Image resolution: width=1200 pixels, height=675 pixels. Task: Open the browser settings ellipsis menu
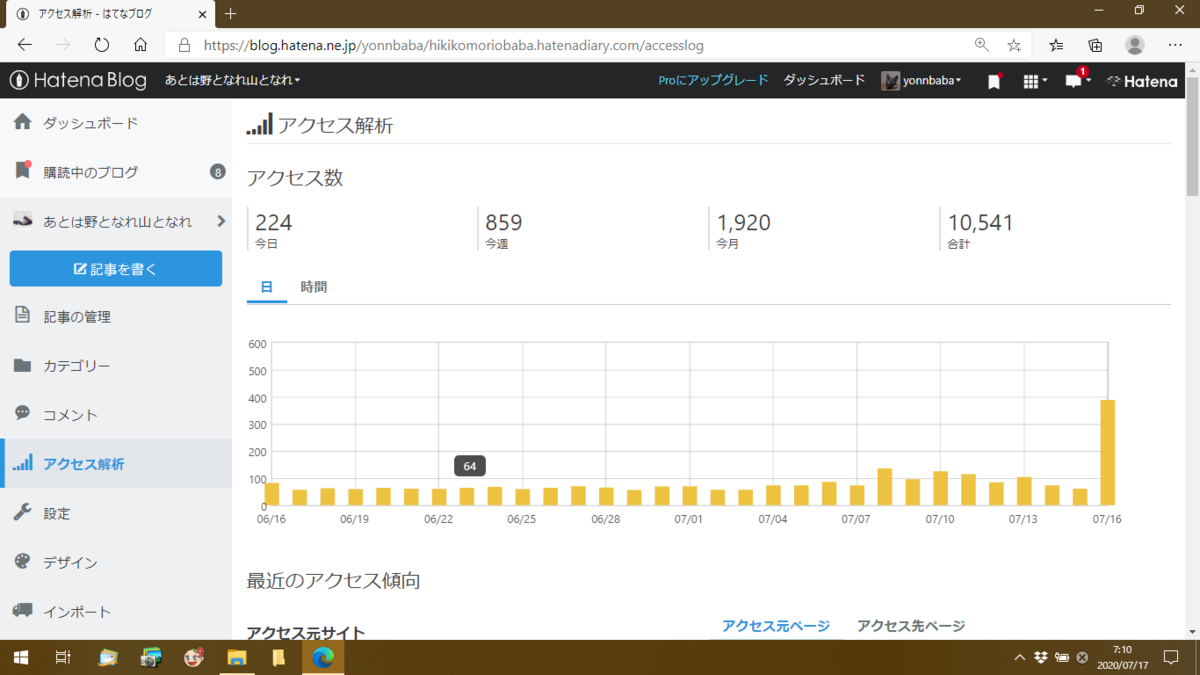click(1175, 45)
